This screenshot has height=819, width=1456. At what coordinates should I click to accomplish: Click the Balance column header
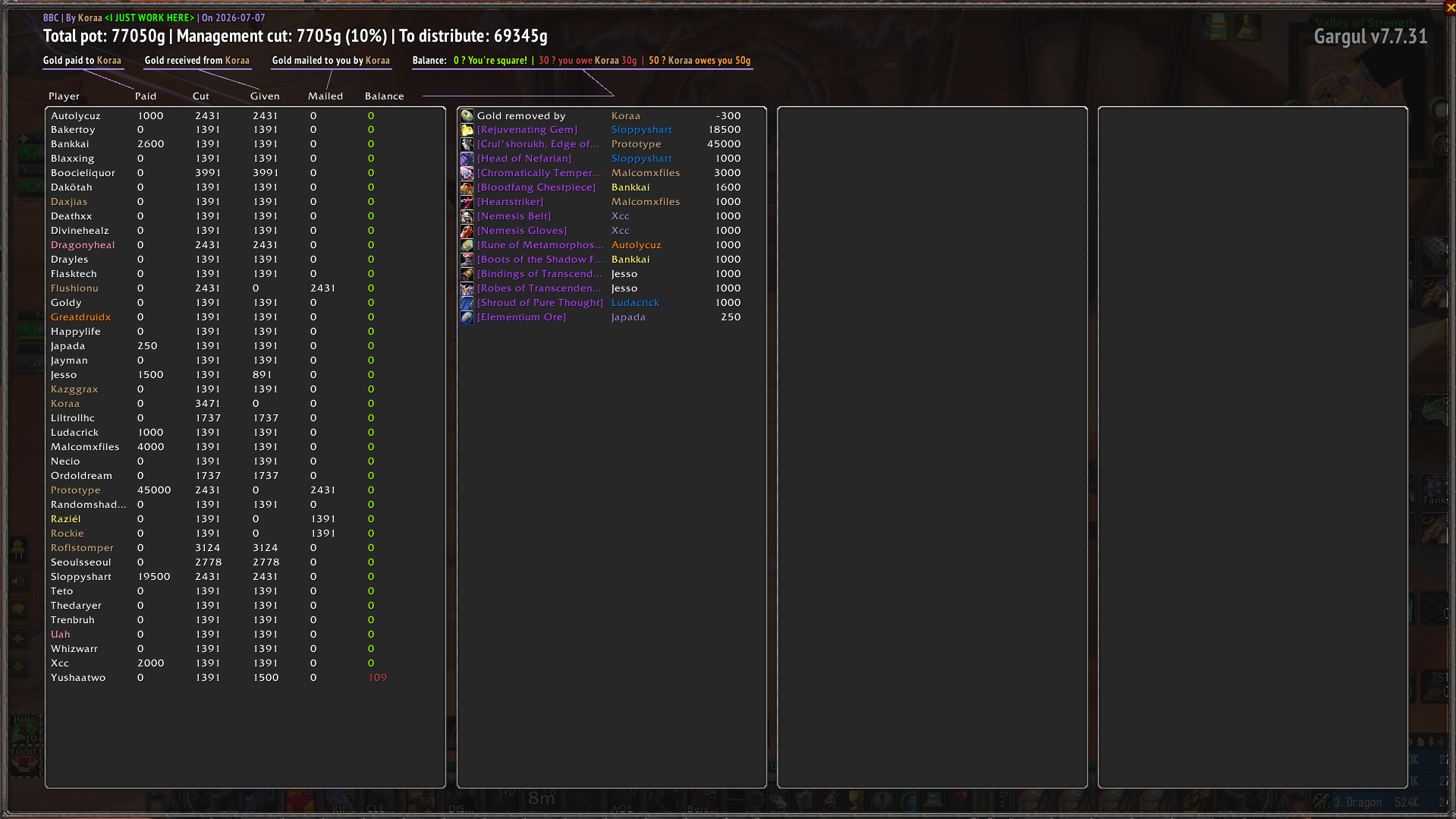[385, 96]
